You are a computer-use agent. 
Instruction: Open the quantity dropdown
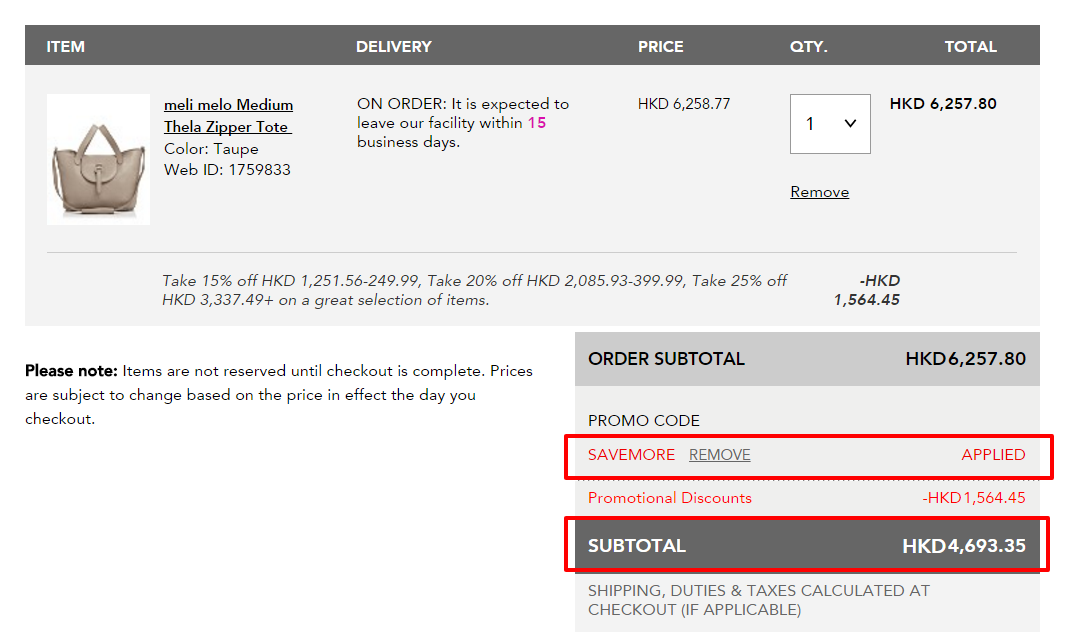(x=829, y=124)
